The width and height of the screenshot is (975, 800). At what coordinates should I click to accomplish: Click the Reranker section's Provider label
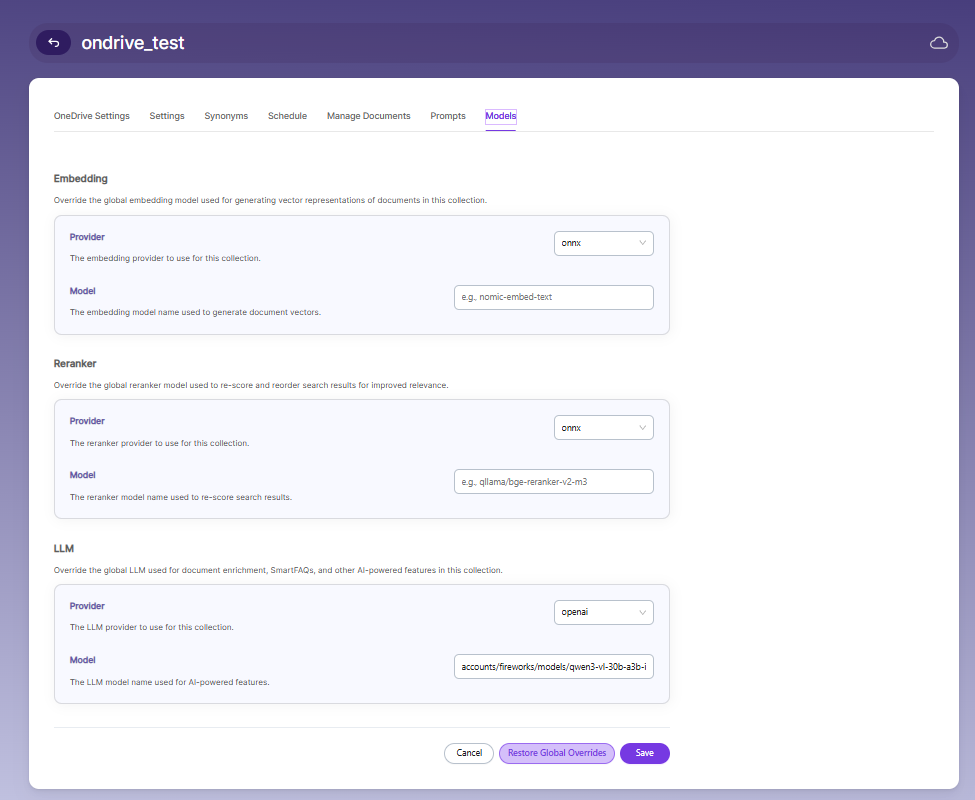[x=87, y=421]
